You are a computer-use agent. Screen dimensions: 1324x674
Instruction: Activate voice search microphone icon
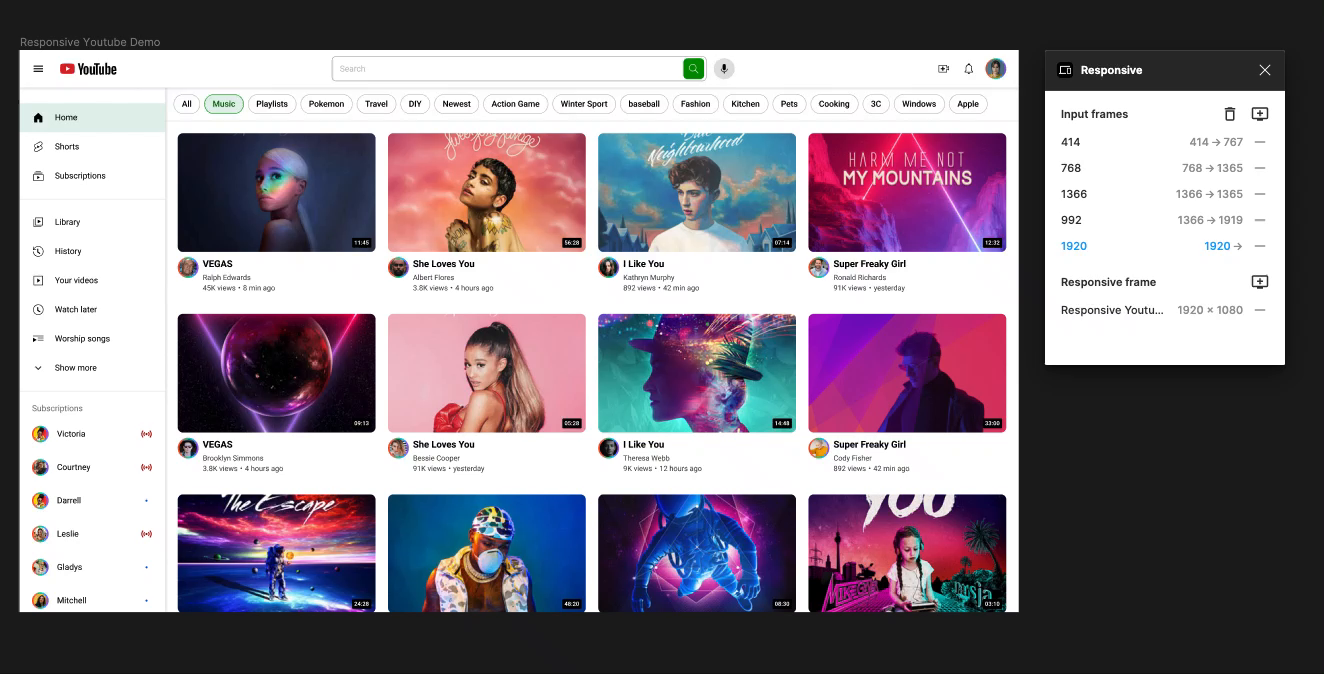[724, 69]
